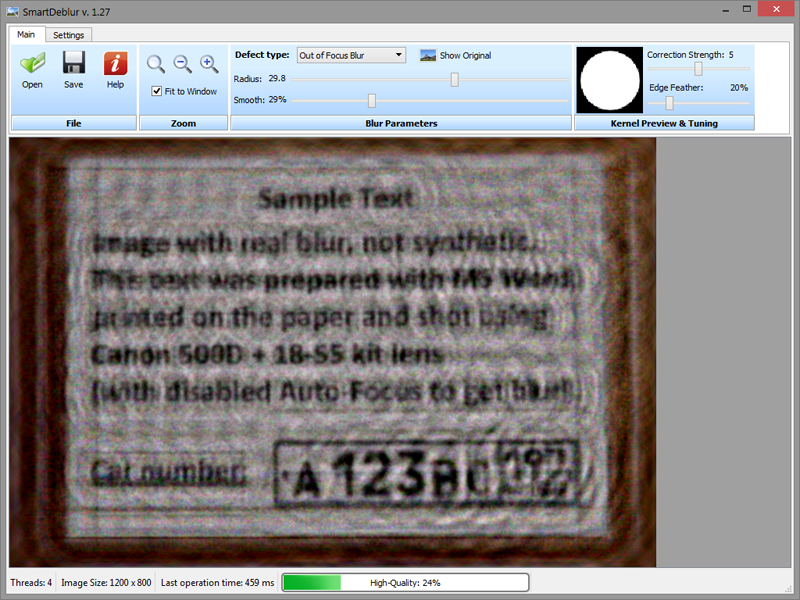
Task: Click the Show Original picture icon
Action: pyautogui.click(x=428, y=56)
